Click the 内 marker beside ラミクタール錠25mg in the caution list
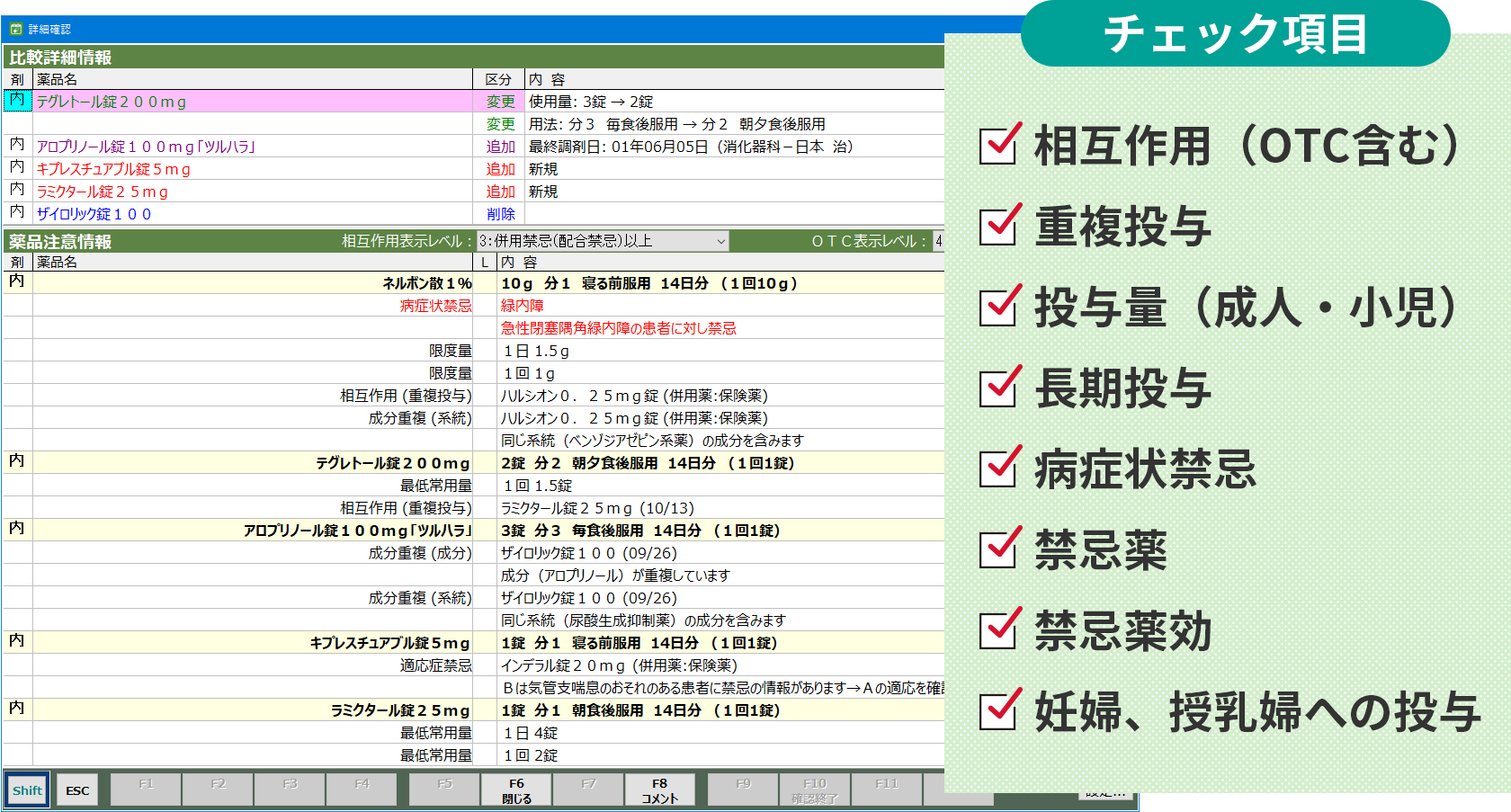The width and height of the screenshot is (1511, 812). 17,709
